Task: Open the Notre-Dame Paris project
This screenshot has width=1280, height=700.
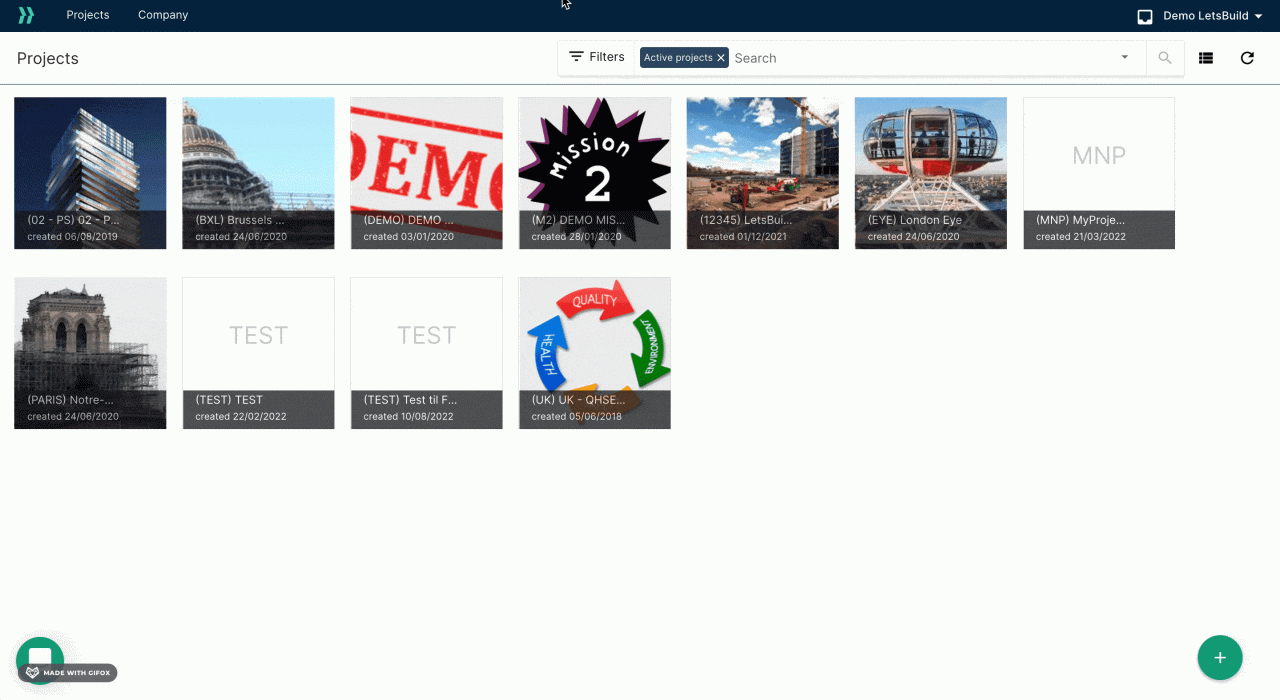Action: point(90,352)
